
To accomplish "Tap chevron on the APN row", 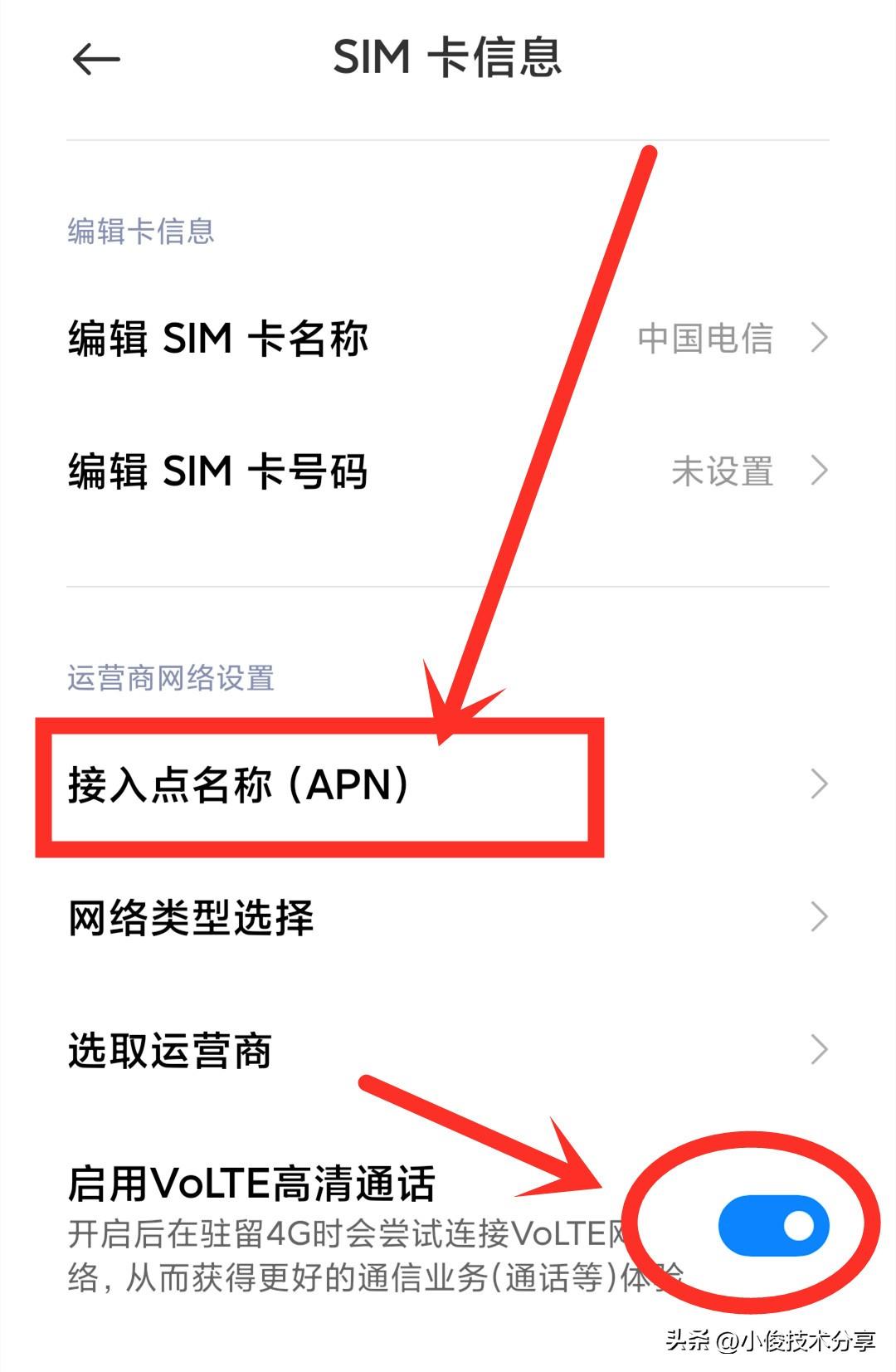I will (x=819, y=784).
